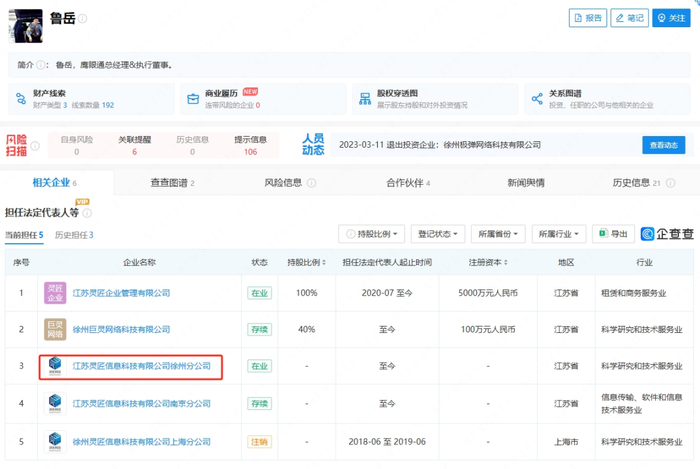Click info icon beside 担任法定代表人等
This screenshot has height=469, width=700.
88,213
